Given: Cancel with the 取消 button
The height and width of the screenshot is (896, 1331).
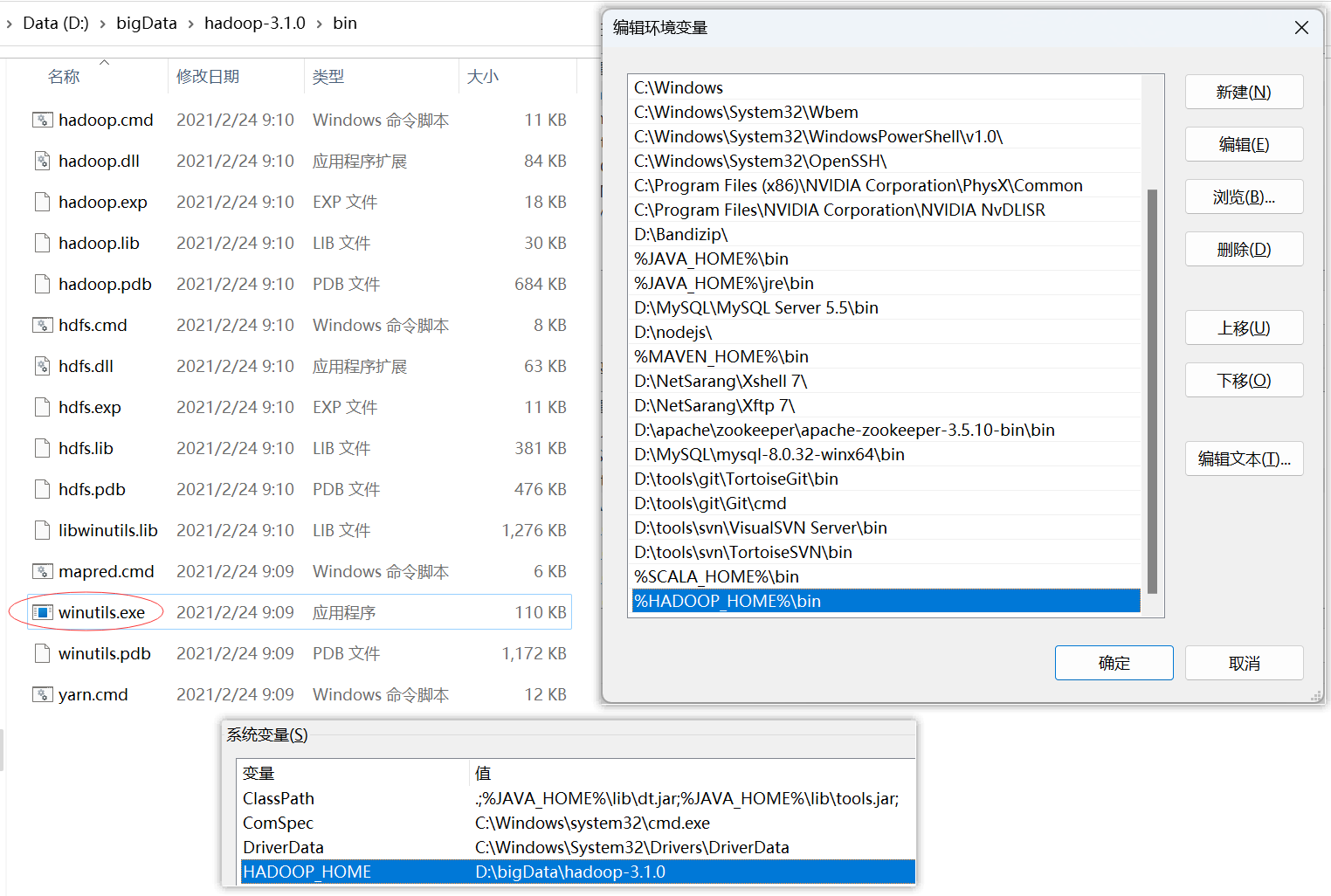Looking at the screenshot, I should pyautogui.click(x=1244, y=663).
